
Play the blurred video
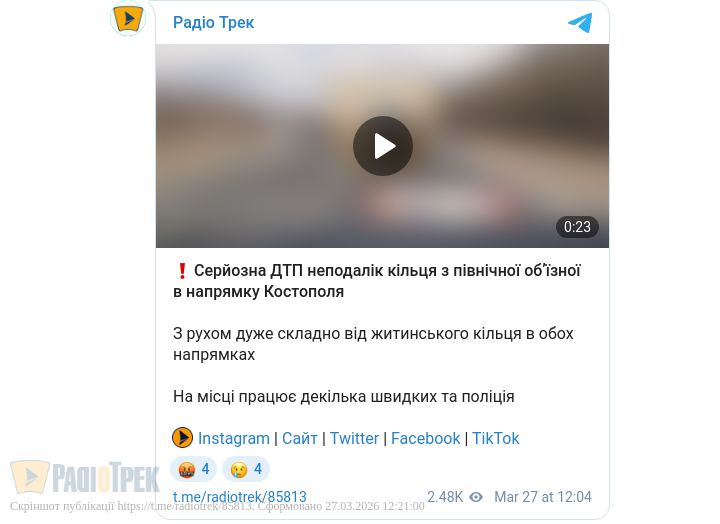pos(382,146)
